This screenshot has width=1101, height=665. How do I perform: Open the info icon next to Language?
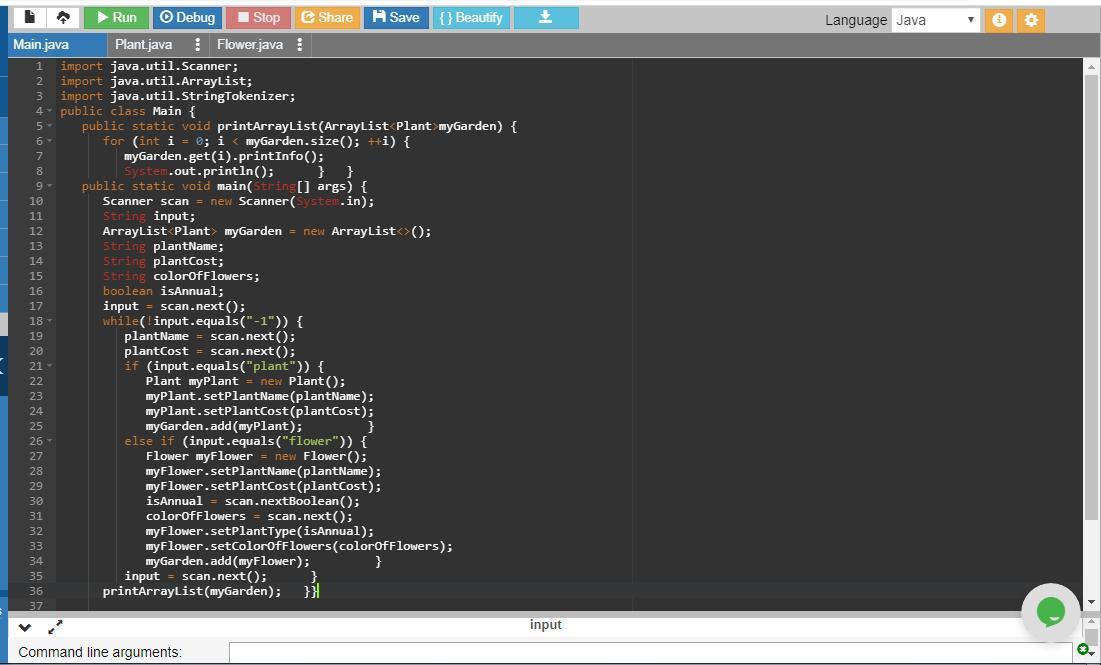[x=998, y=20]
